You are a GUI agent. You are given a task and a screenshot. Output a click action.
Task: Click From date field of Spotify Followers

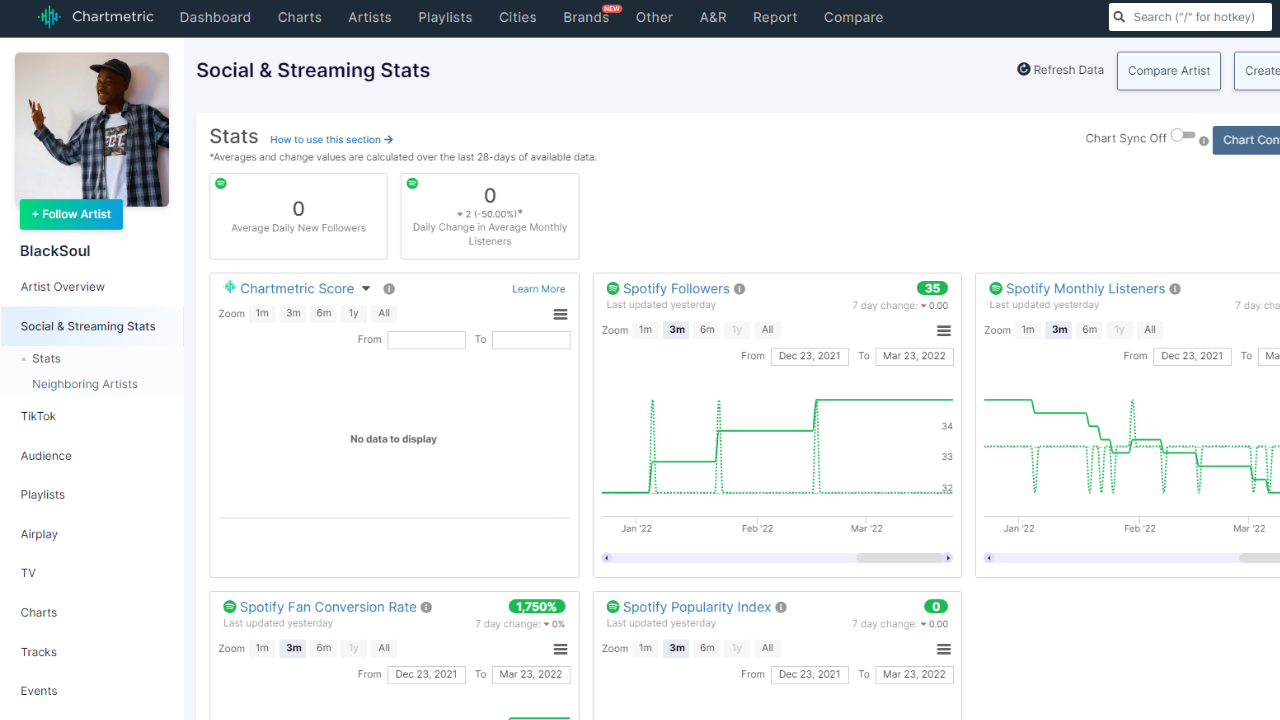click(x=810, y=356)
